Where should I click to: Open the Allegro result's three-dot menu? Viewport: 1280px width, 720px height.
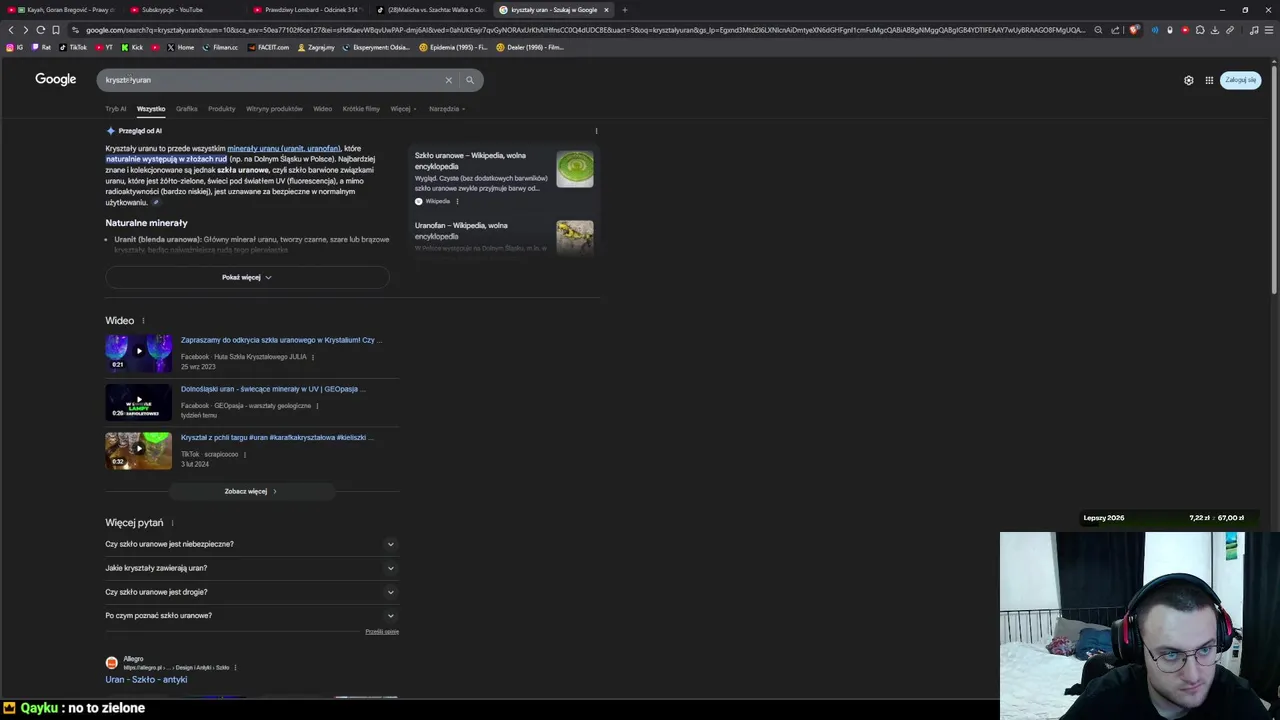pyautogui.click(x=235, y=667)
